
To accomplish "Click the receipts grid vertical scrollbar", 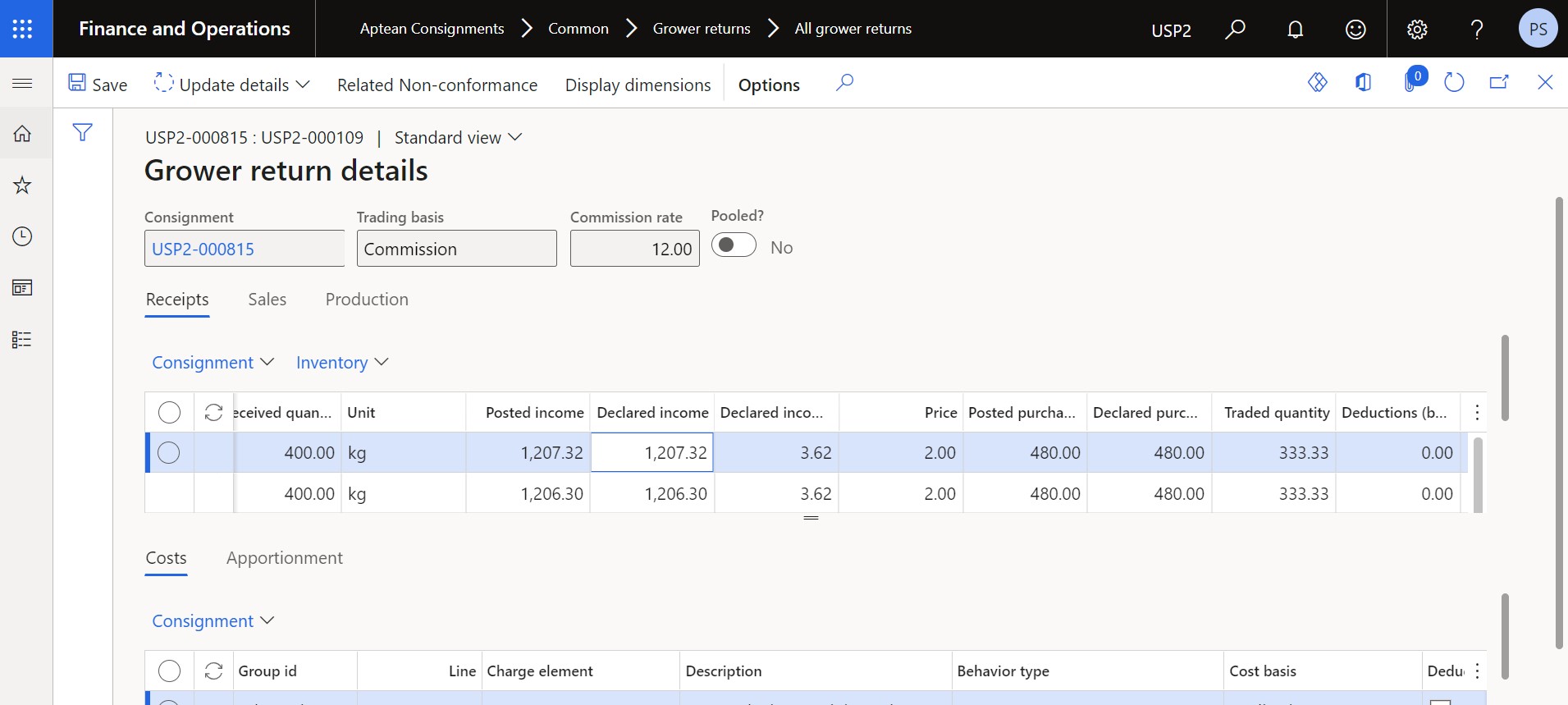I will click(1479, 474).
